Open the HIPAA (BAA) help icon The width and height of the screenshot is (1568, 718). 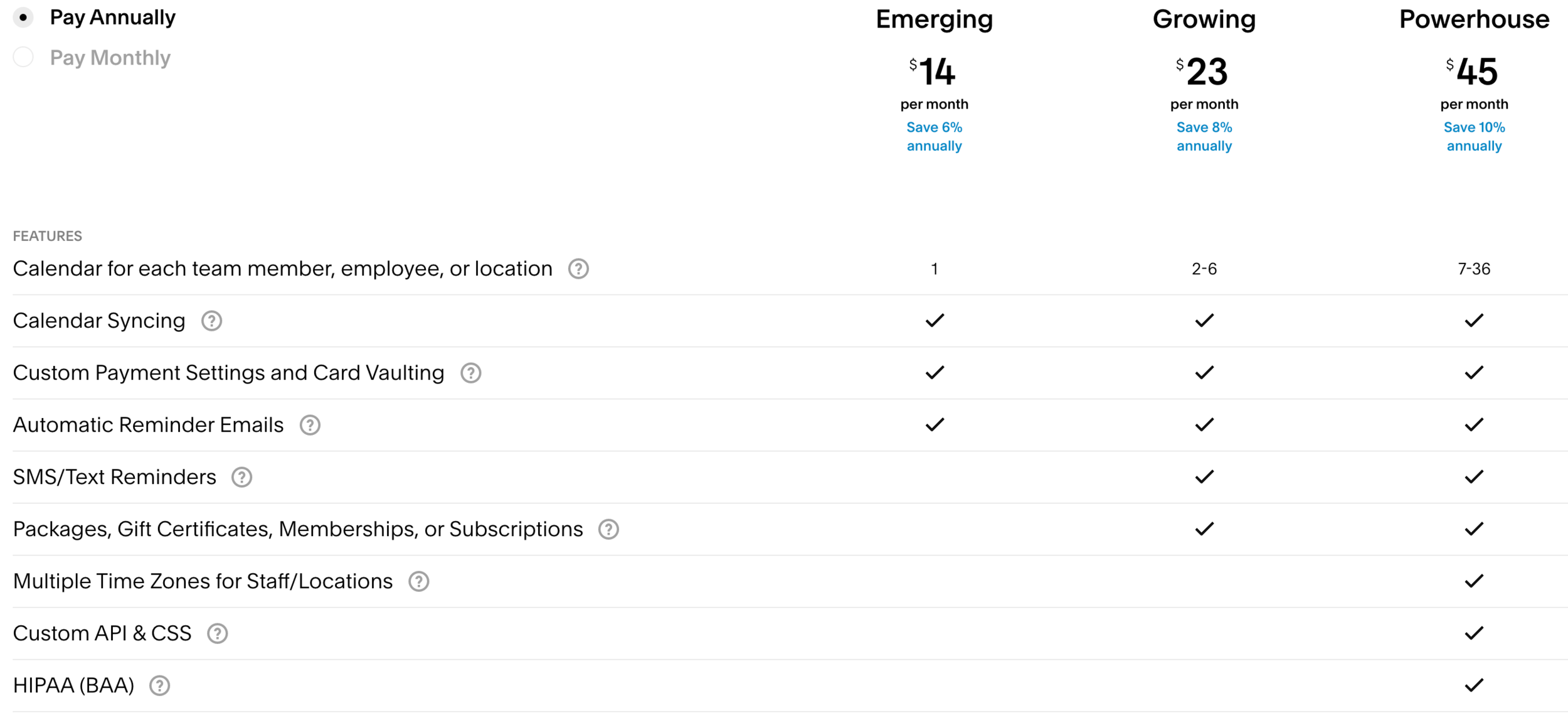pos(159,685)
